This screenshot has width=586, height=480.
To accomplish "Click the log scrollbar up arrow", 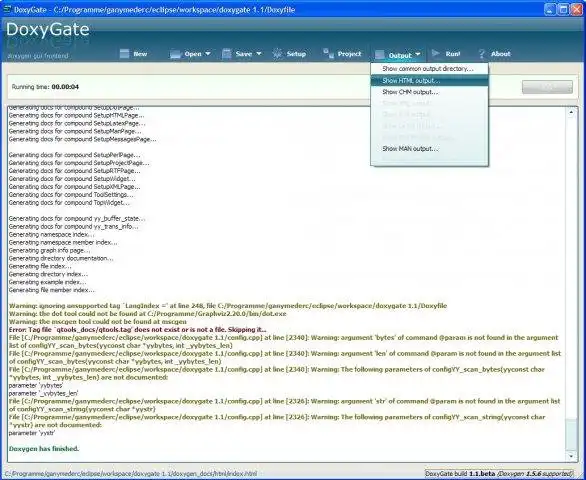I will pyautogui.click(x=571, y=112).
